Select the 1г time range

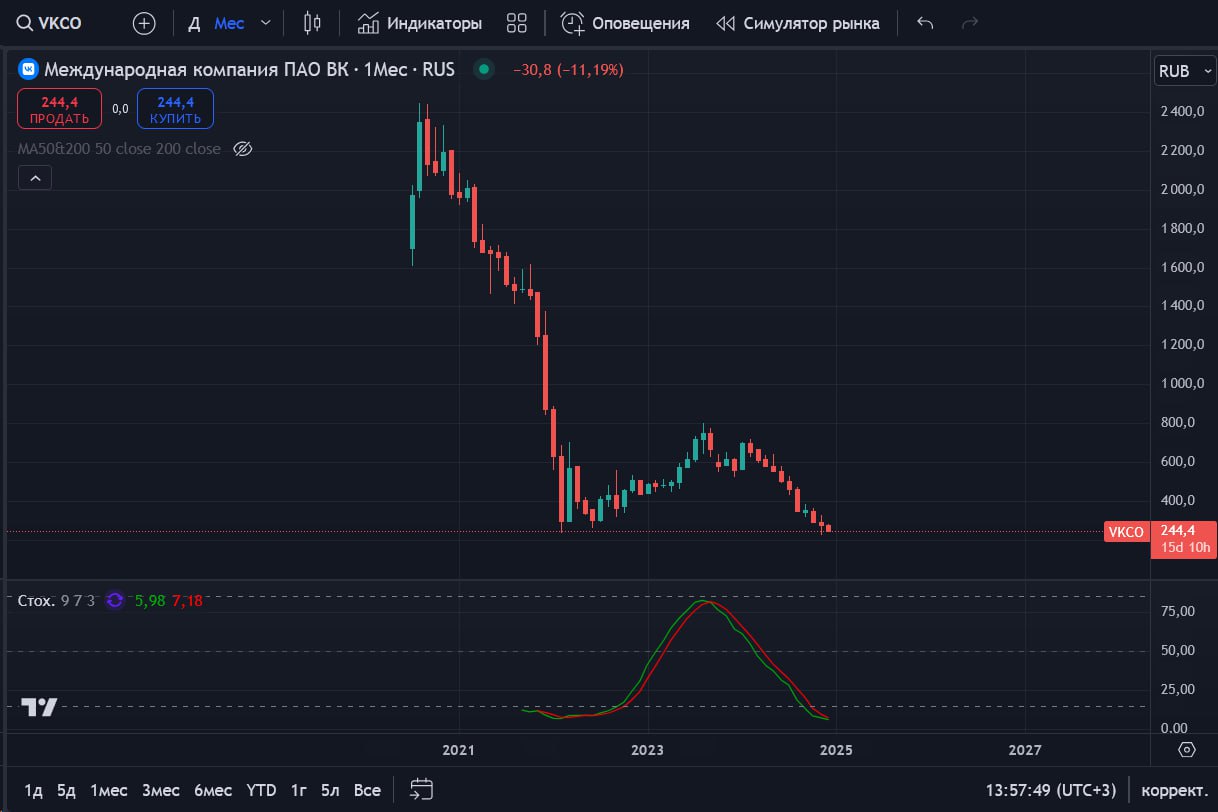coord(298,790)
